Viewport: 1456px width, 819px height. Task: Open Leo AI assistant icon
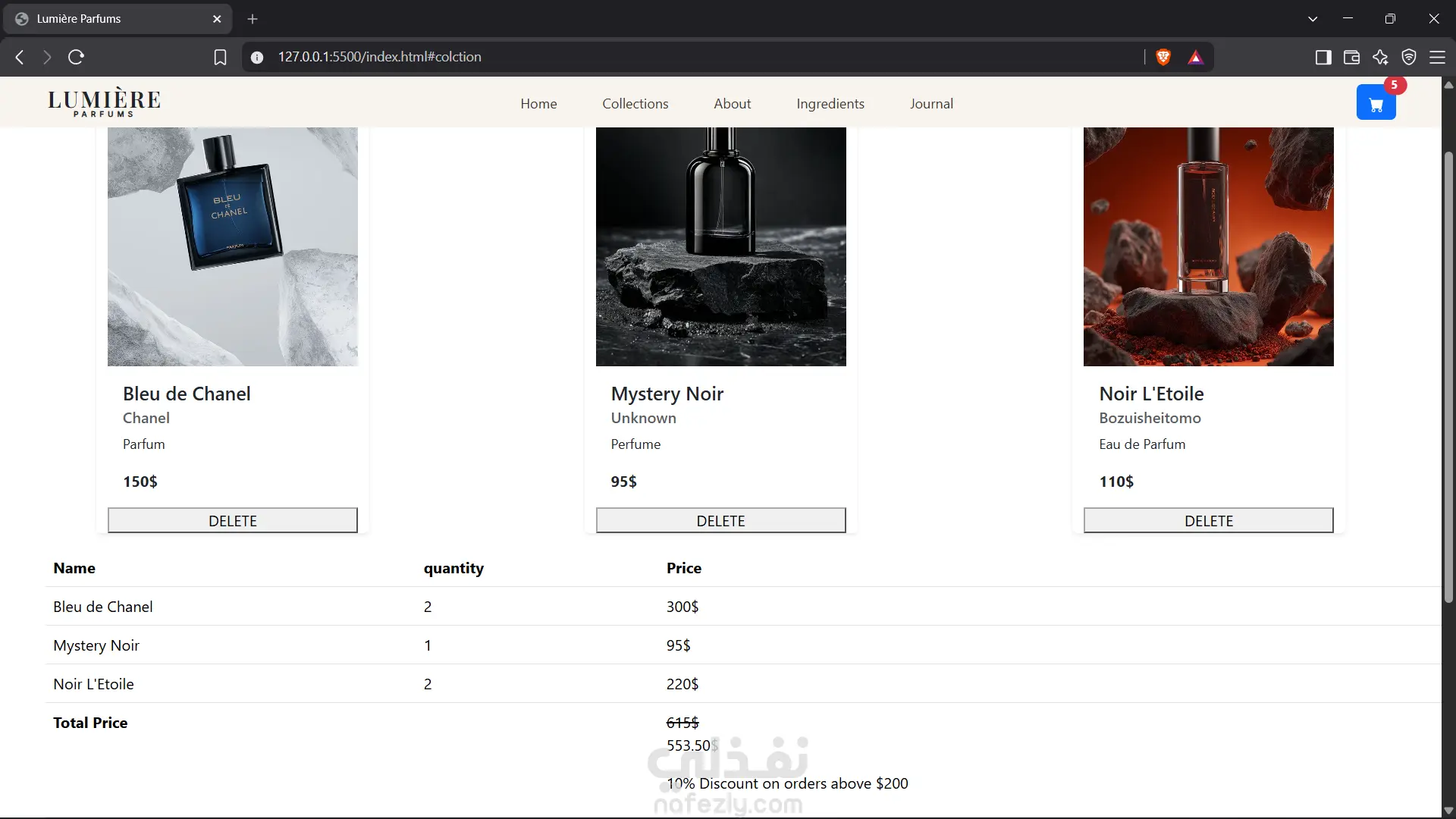point(1380,57)
